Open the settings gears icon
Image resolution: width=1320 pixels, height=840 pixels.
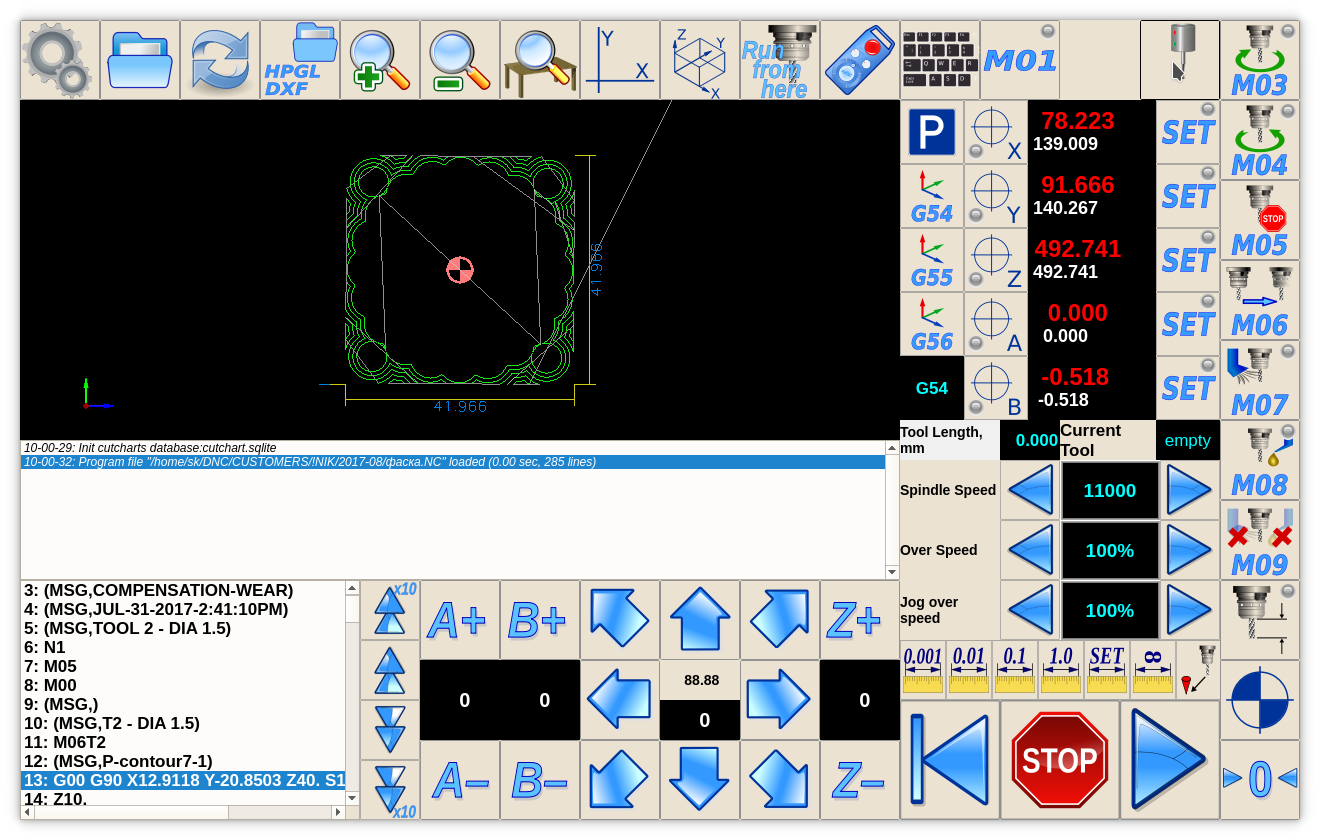pyautogui.click(x=60, y=60)
